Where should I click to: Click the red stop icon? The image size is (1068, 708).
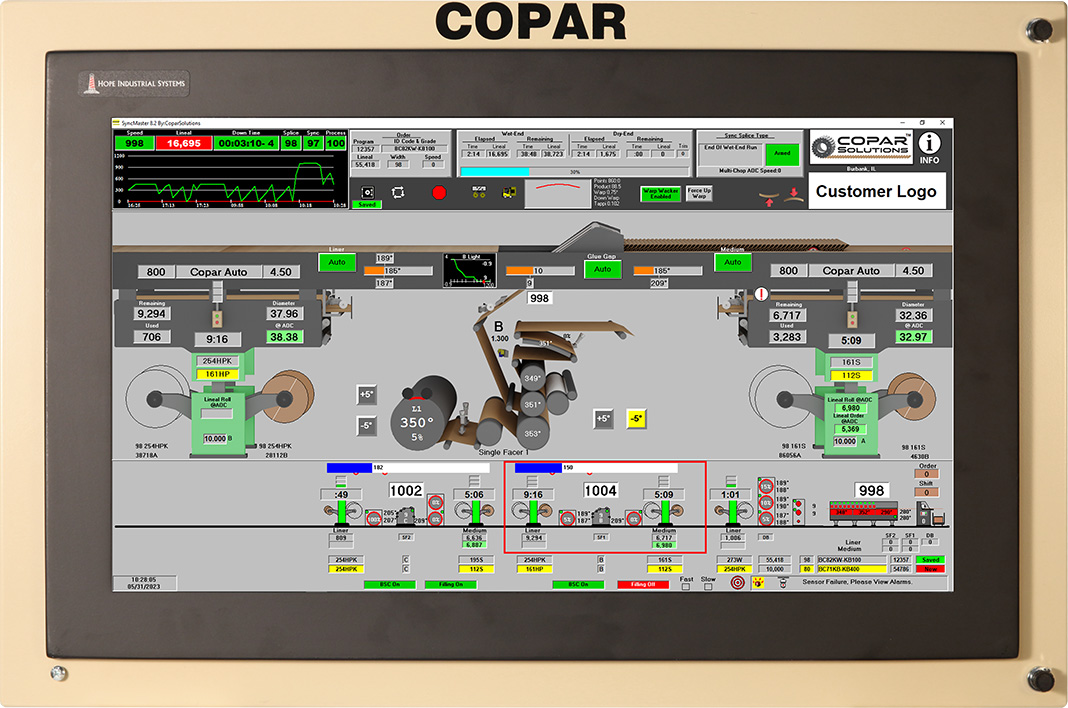pos(439,193)
